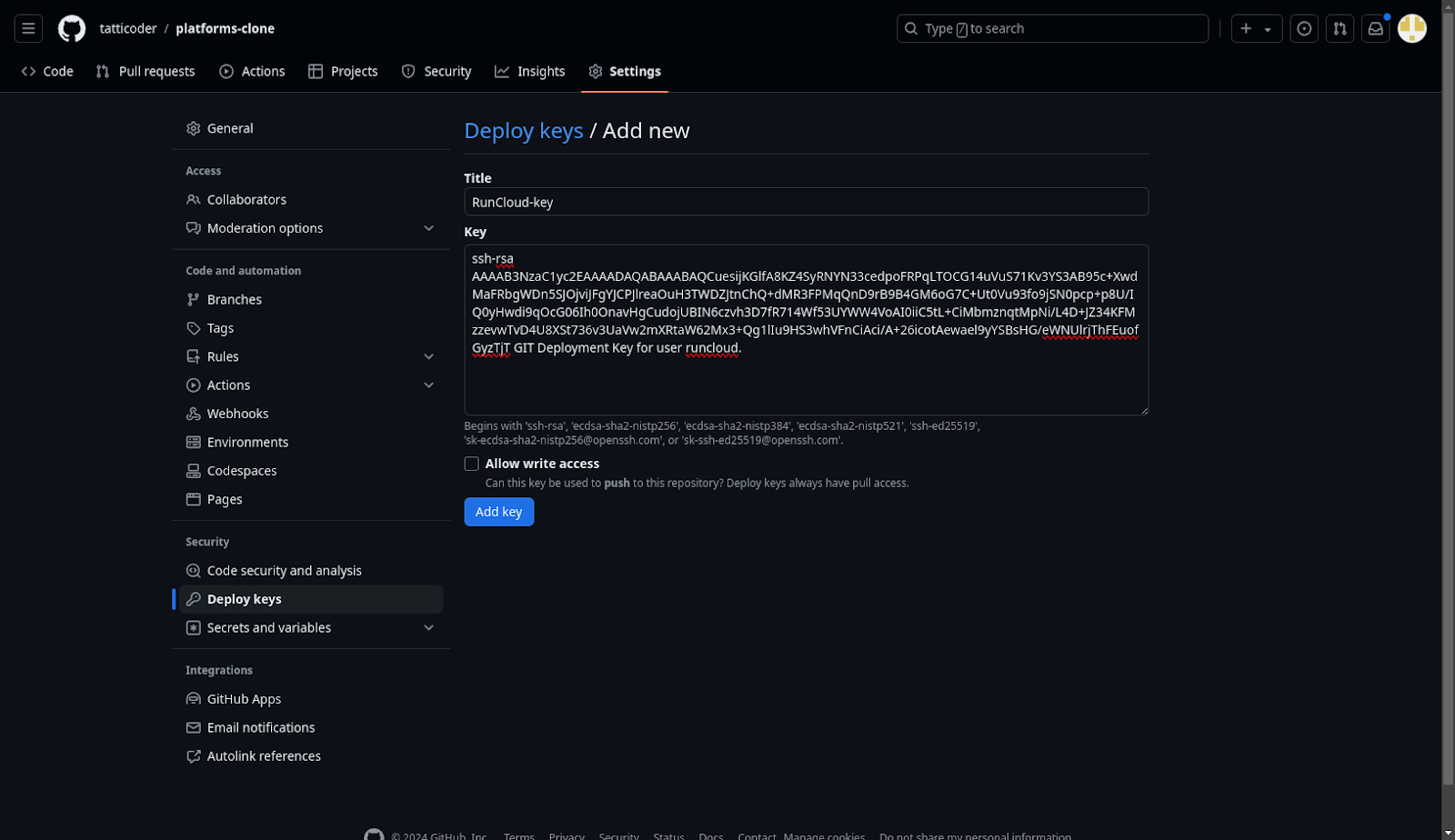Viewport: 1455px width, 840px height.
Task: Expand Moderation options section
Action: pos(428,228)
